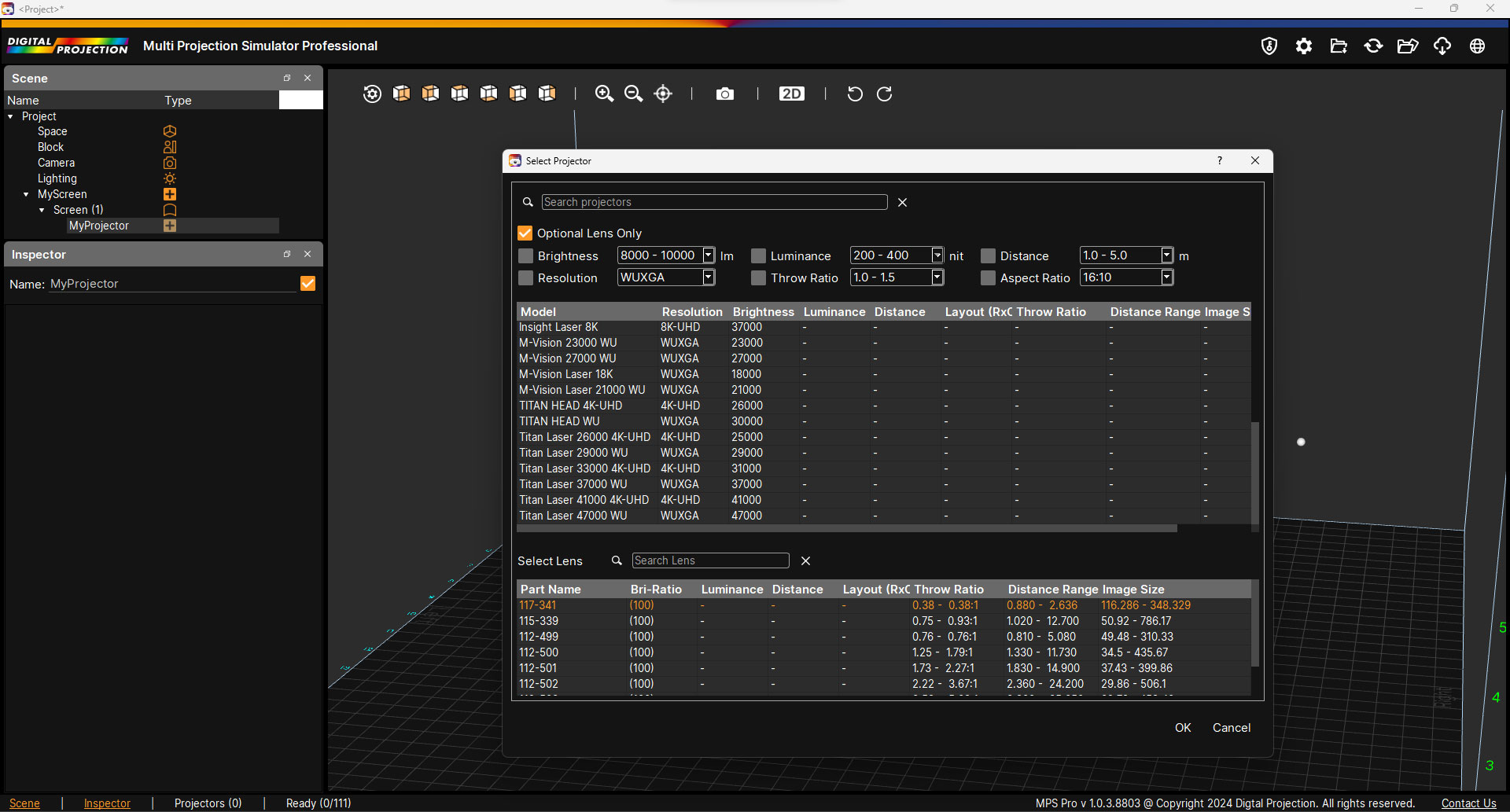The image size is (1510, 812).
Task: Click the screen type icon beside Screen (1)
Action: [x=170, y=210]
